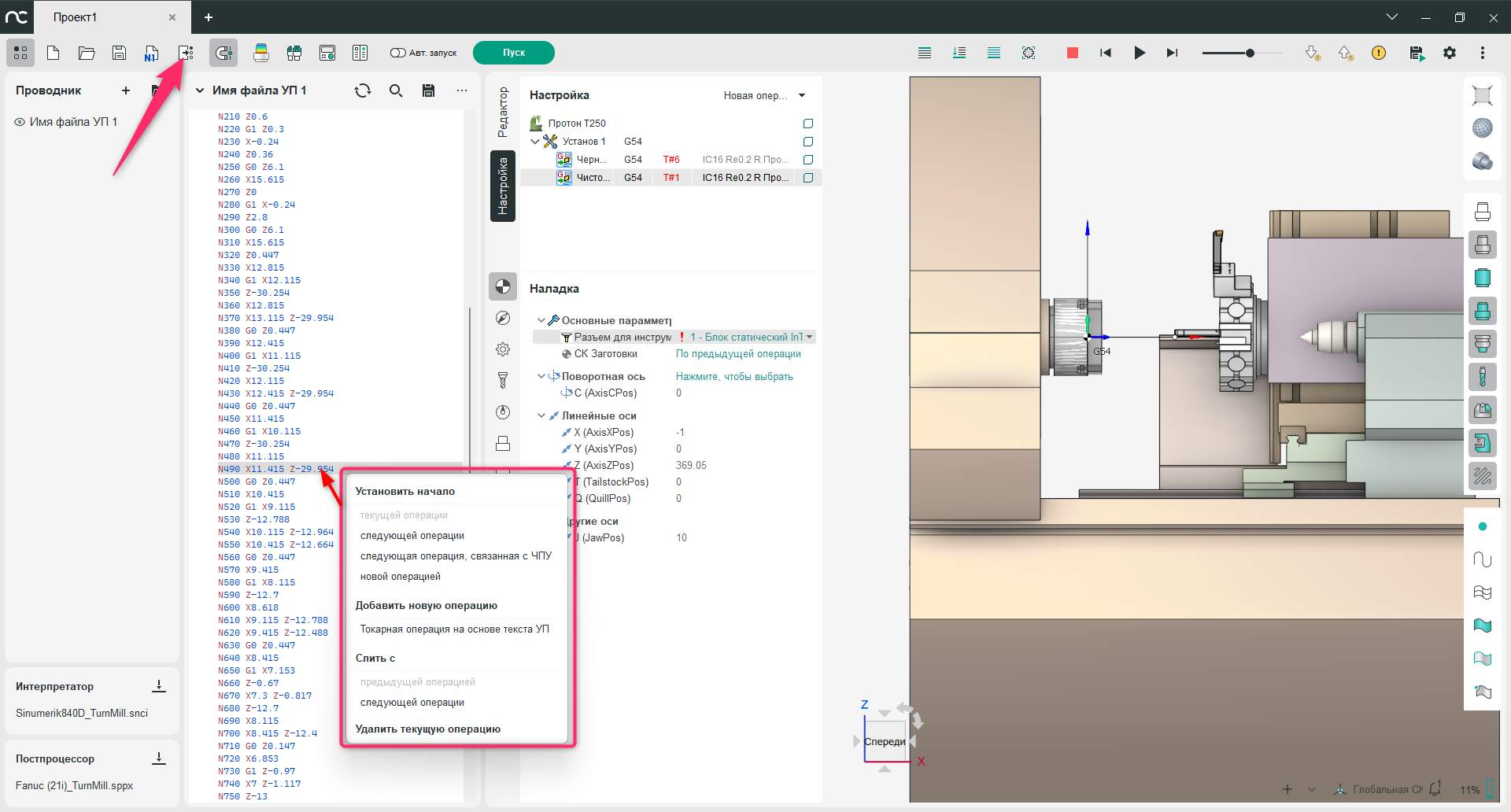Toggle the Авт. запуск switch
The width and height of the screenshot is (1511, 812).
(x=397, y=53)
